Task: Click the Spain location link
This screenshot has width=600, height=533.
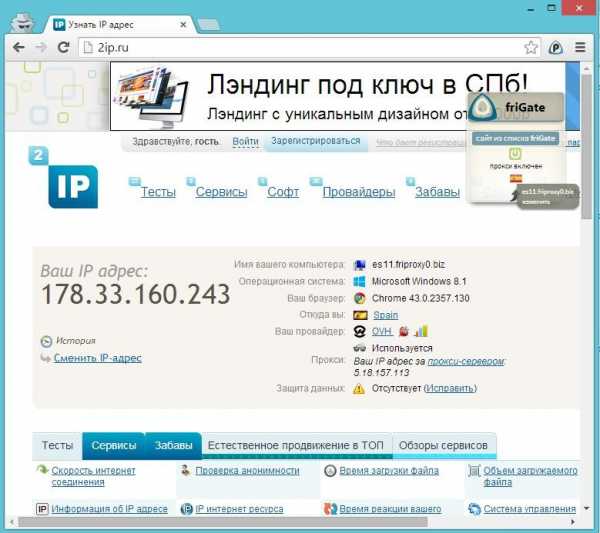Action: [x=385, y=315]
